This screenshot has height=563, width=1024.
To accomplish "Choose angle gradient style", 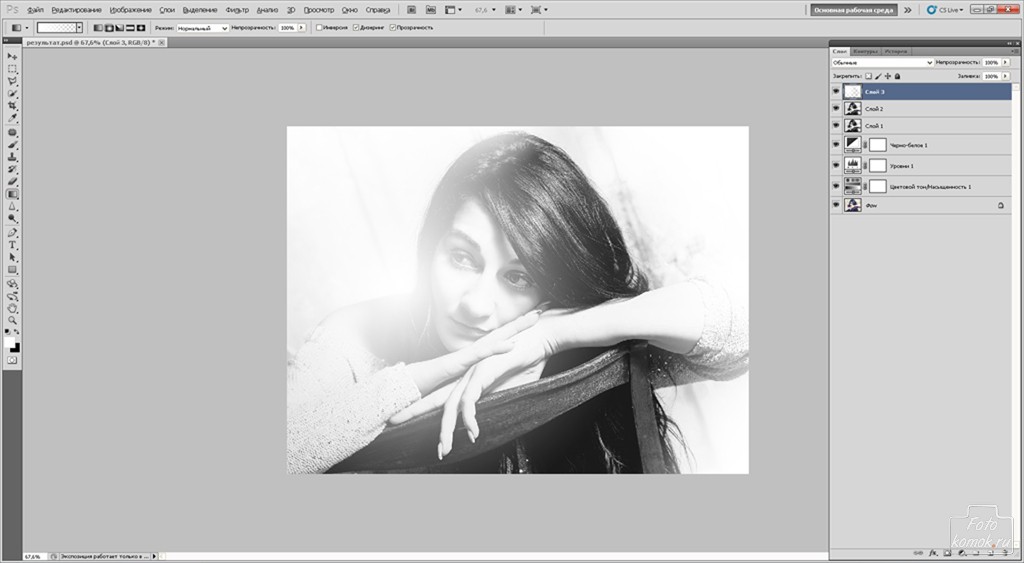I will point(120,28).
